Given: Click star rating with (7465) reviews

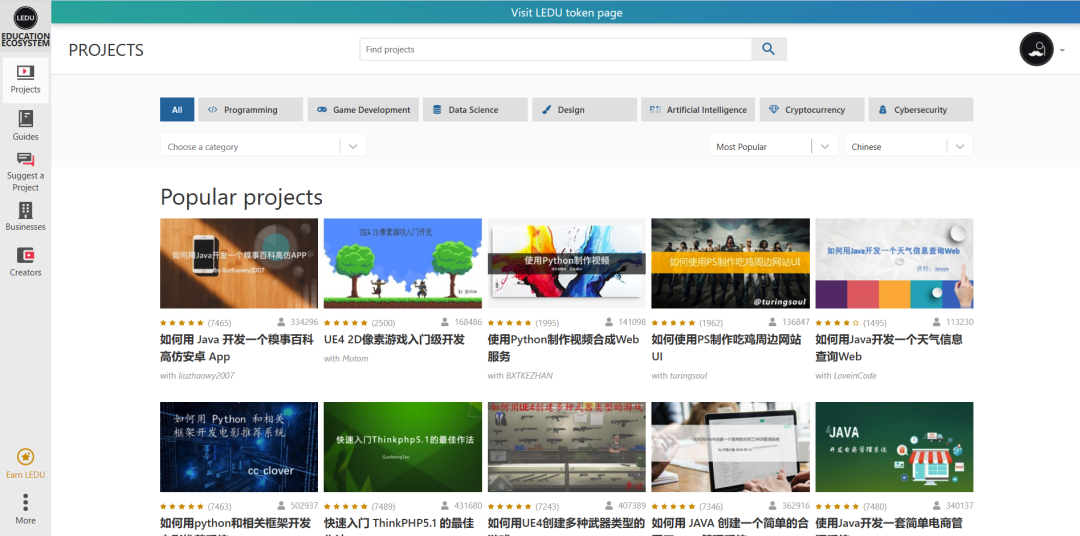Looking at the screenshot, I should (x=196, y=322).
